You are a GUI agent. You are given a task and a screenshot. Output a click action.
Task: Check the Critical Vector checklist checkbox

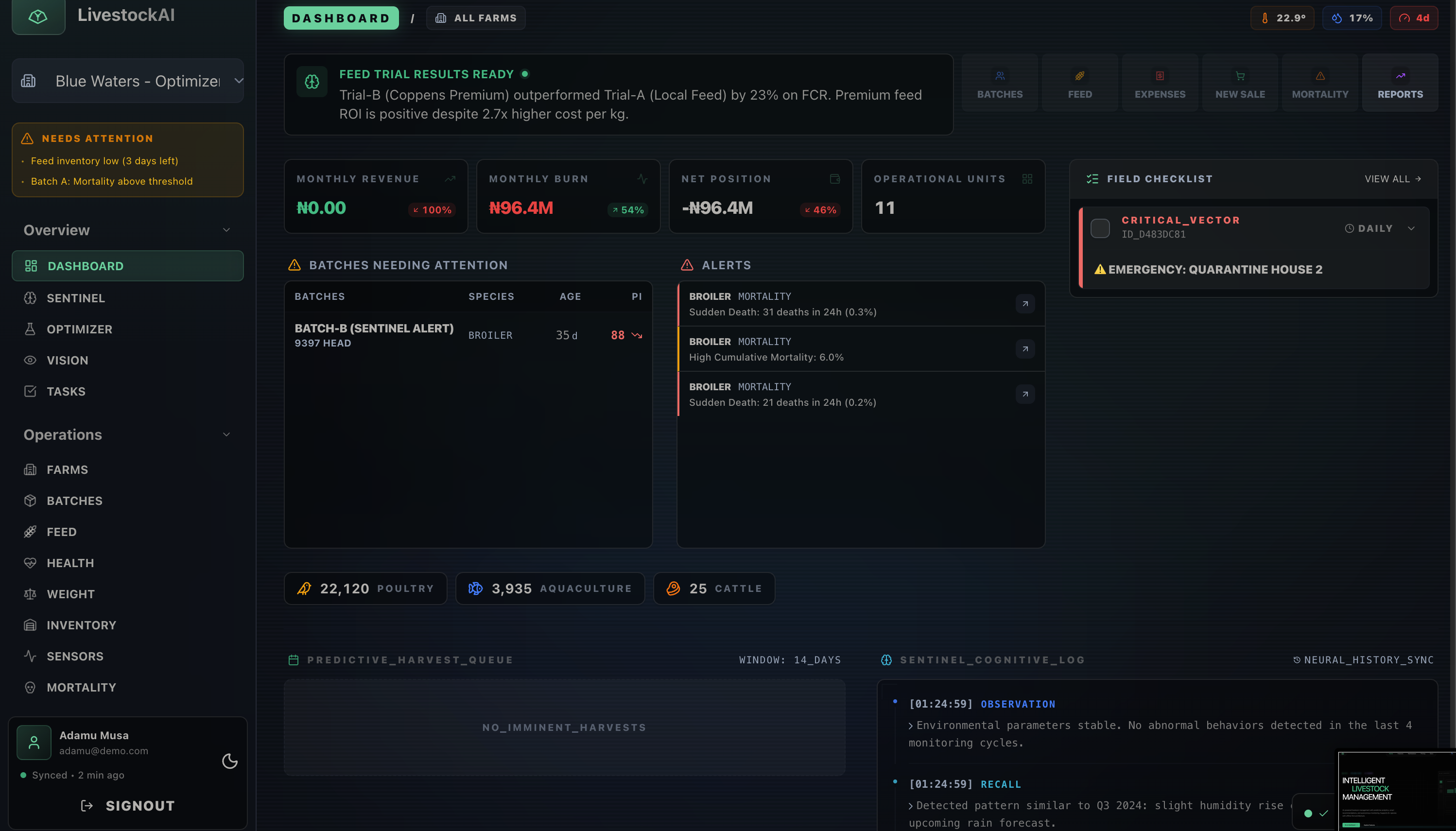(x=1100, y=228)
